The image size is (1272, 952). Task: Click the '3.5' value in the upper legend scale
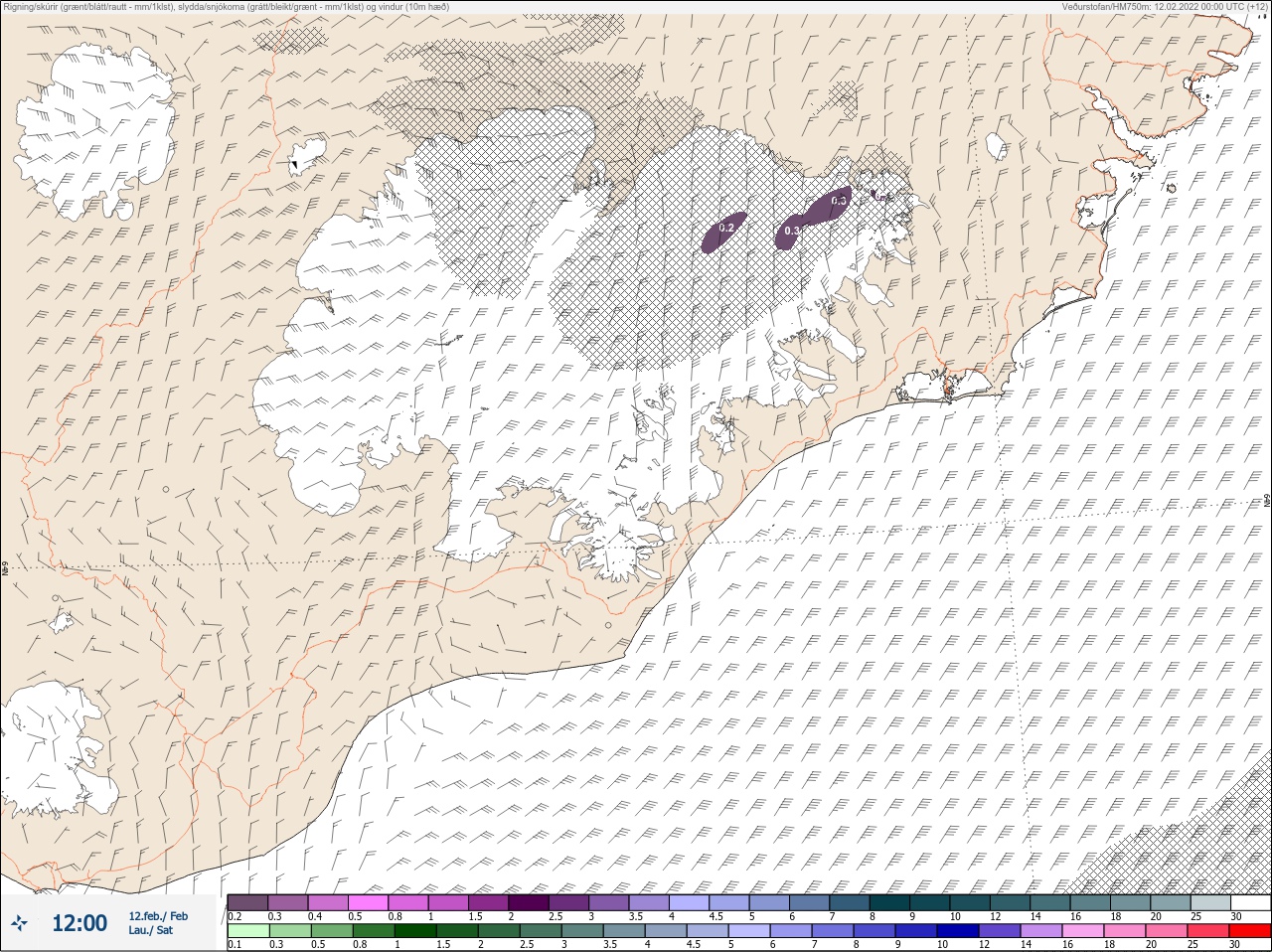click(x=636, y=916)
